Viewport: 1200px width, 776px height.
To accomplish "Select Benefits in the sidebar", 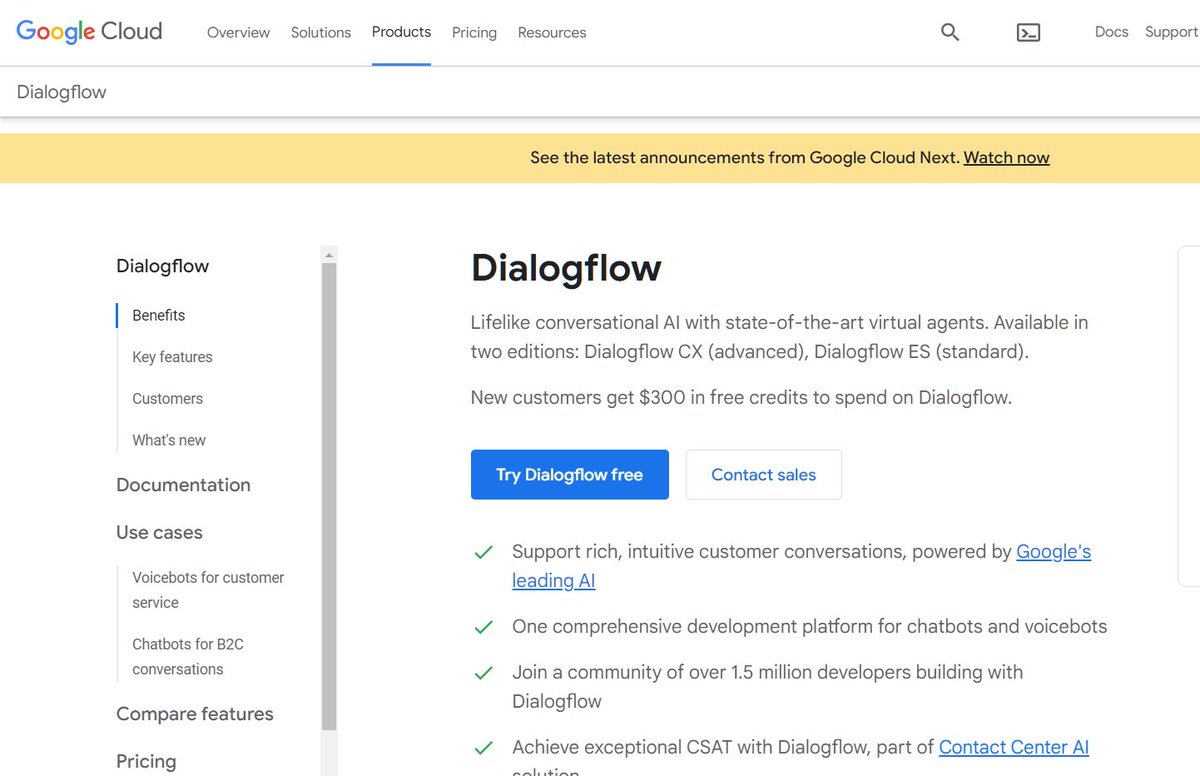I will (x=159, y=315).
